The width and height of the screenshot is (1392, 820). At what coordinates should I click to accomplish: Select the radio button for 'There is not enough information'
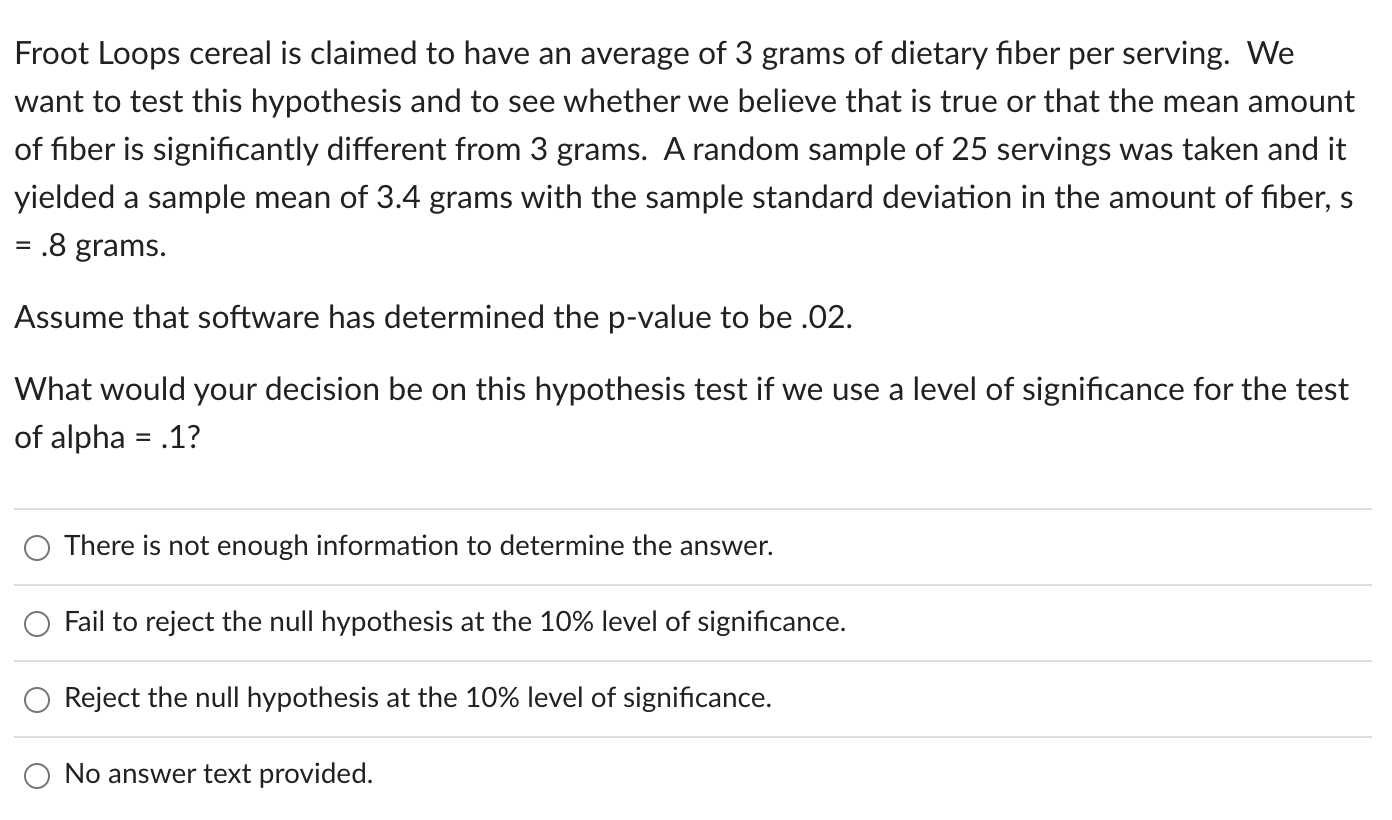[x=36, y=546]
